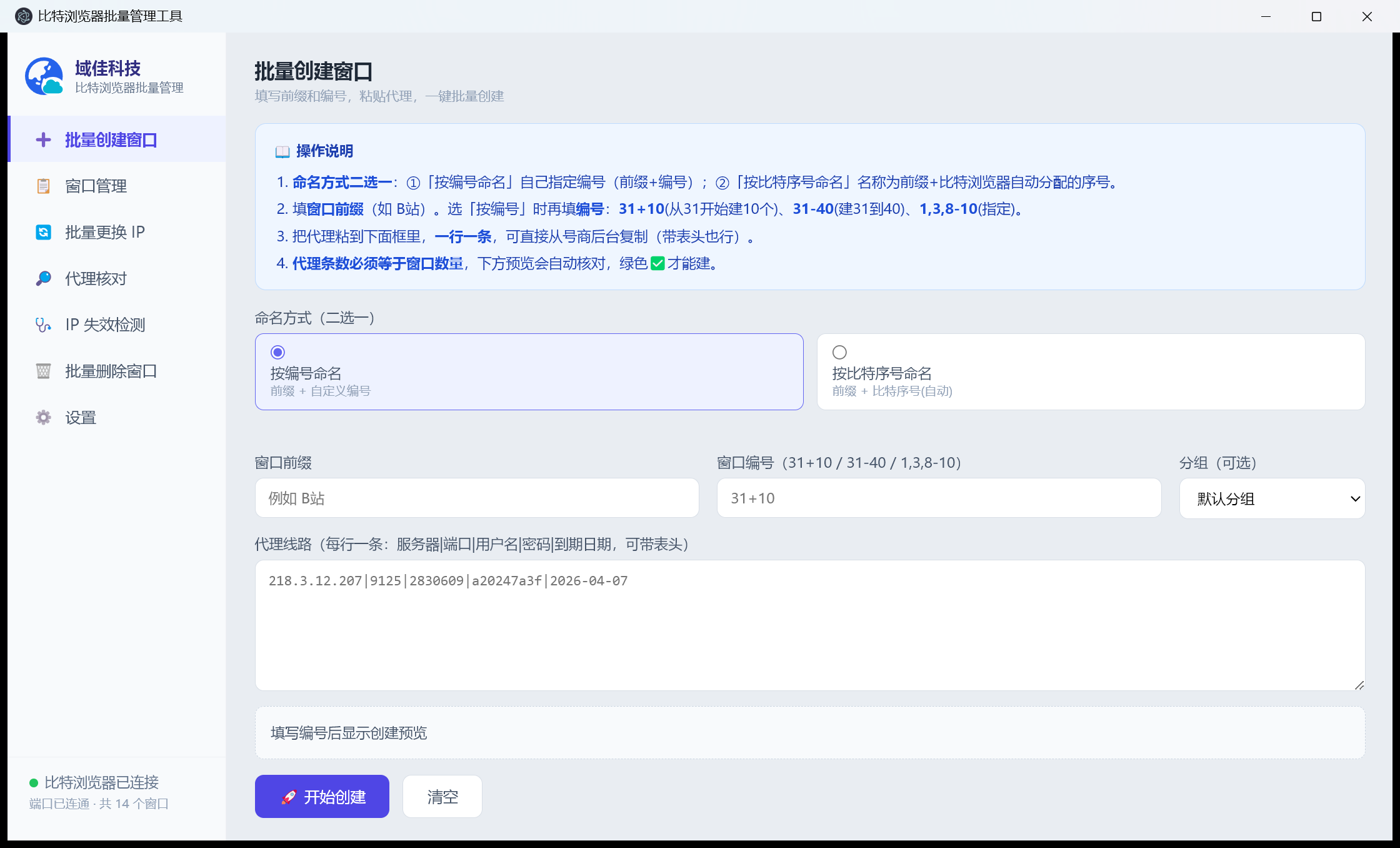Open the 代理核对 sidebar item

click(117, 278)
